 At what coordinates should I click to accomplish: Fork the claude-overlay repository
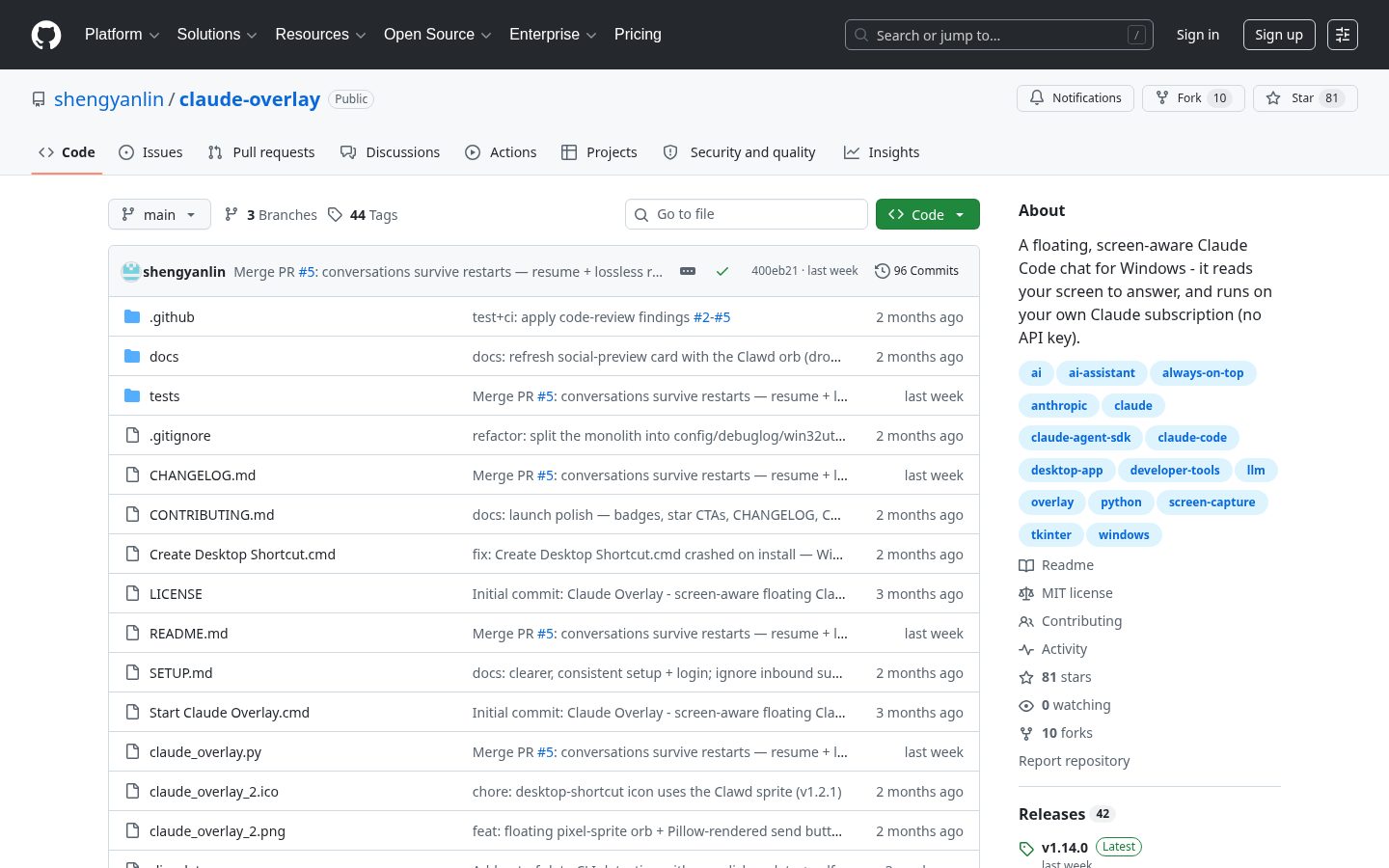(x=1193, y=98)
